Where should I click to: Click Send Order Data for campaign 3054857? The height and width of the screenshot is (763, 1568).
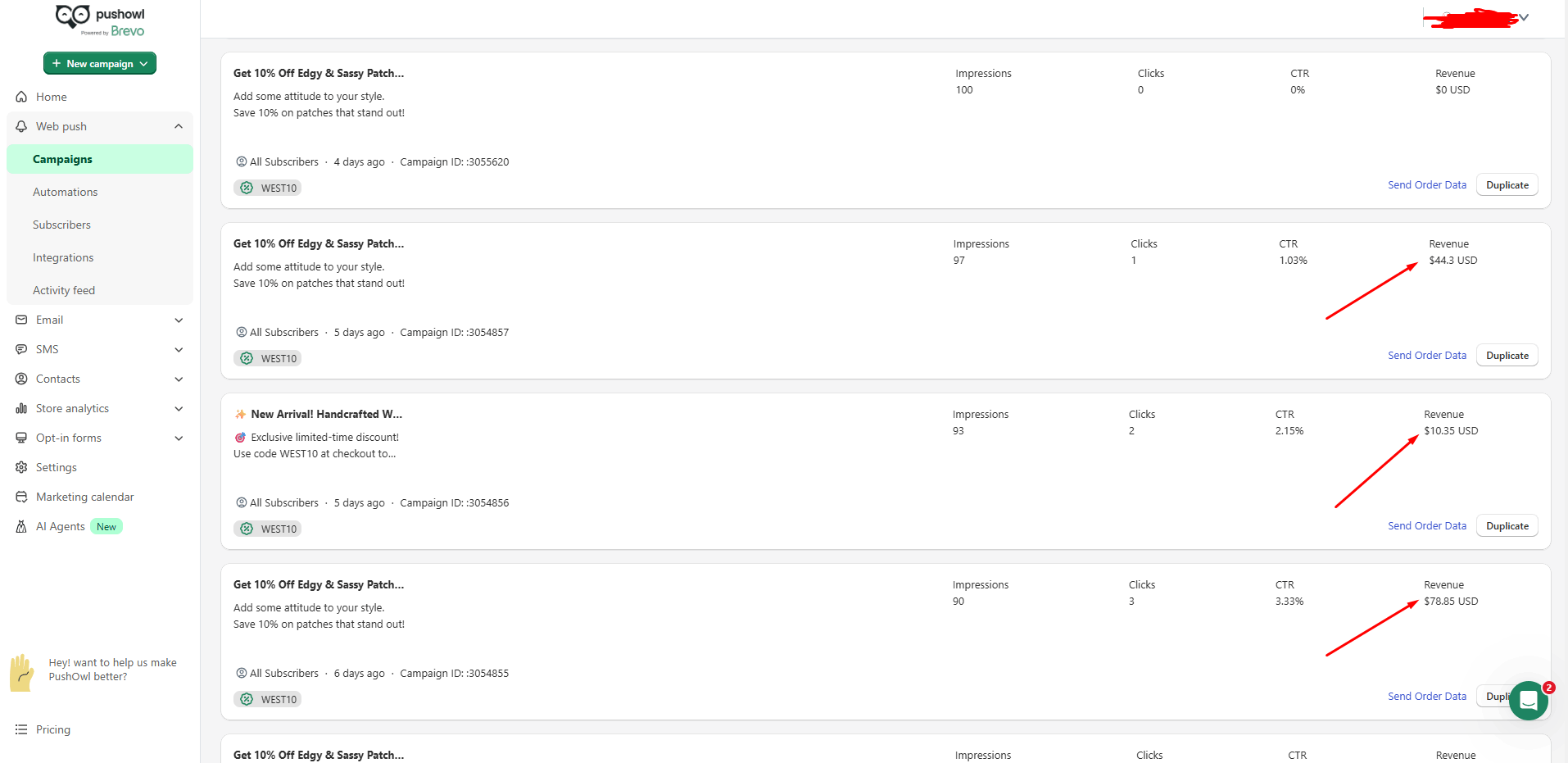click(x=1427, y=356)
